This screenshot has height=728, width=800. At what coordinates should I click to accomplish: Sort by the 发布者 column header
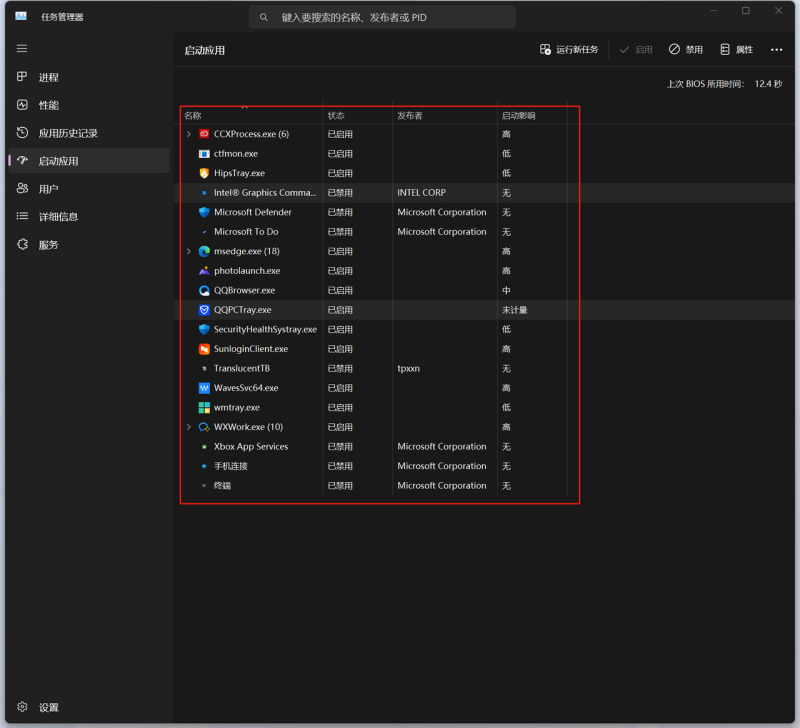coord(410,116)
